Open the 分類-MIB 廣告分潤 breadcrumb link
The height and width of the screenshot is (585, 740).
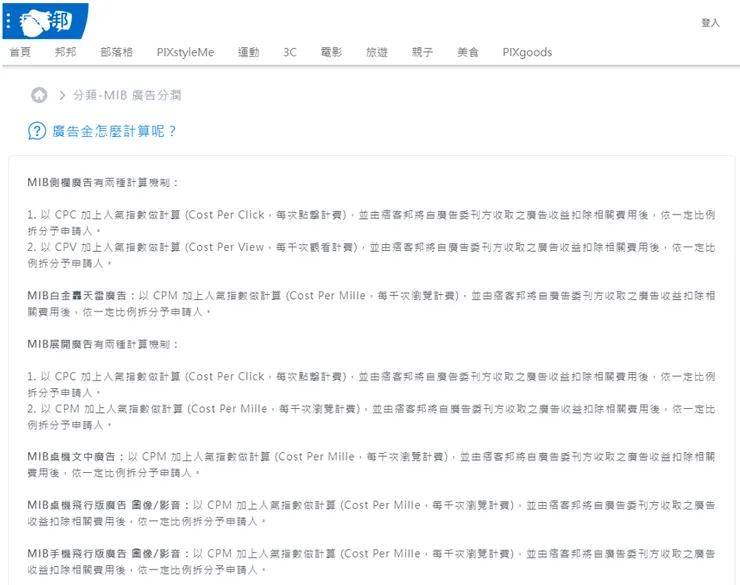[127, 95]
